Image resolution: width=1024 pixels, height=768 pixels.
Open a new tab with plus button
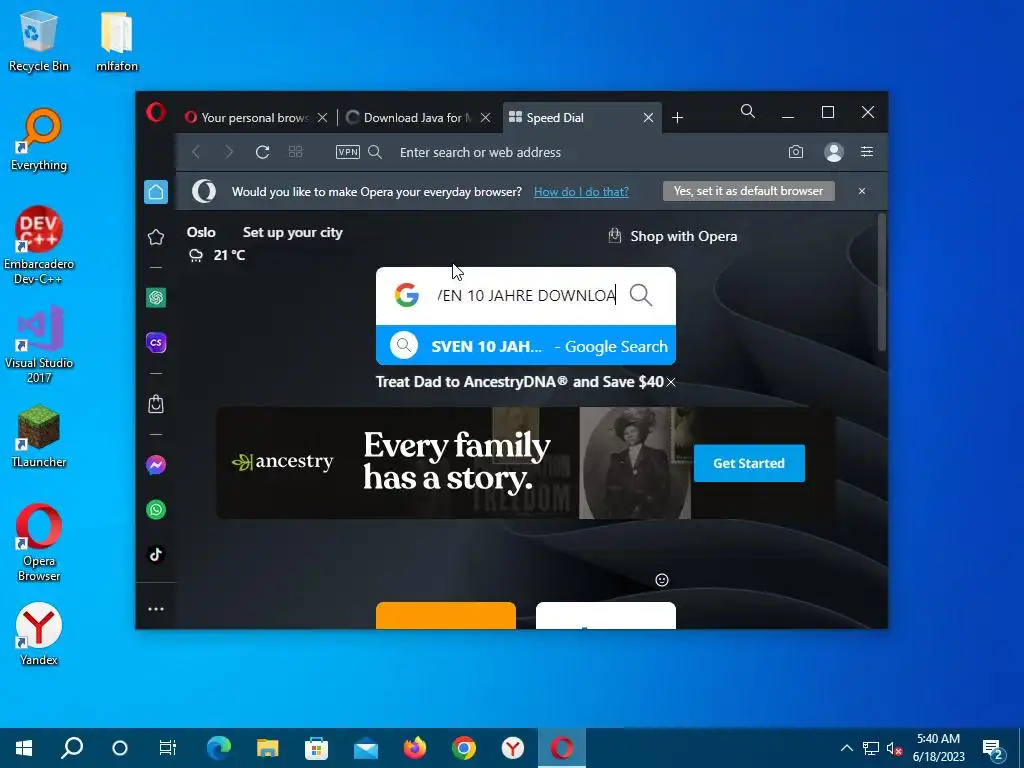677,118
